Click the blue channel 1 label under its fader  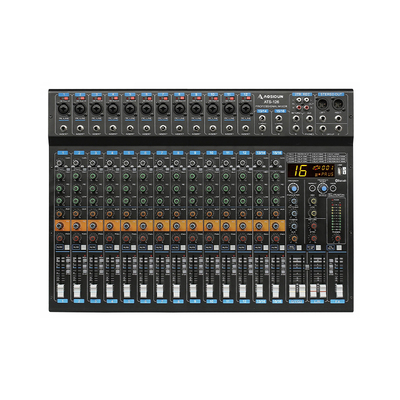(62, 301)
